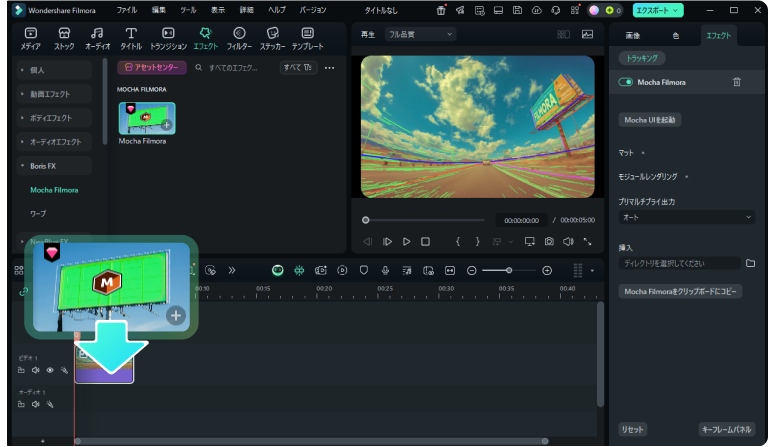Viewport: 768px width, 447px height.
Task: Open the すべて filter dropdown
Action: coord(298,68)
